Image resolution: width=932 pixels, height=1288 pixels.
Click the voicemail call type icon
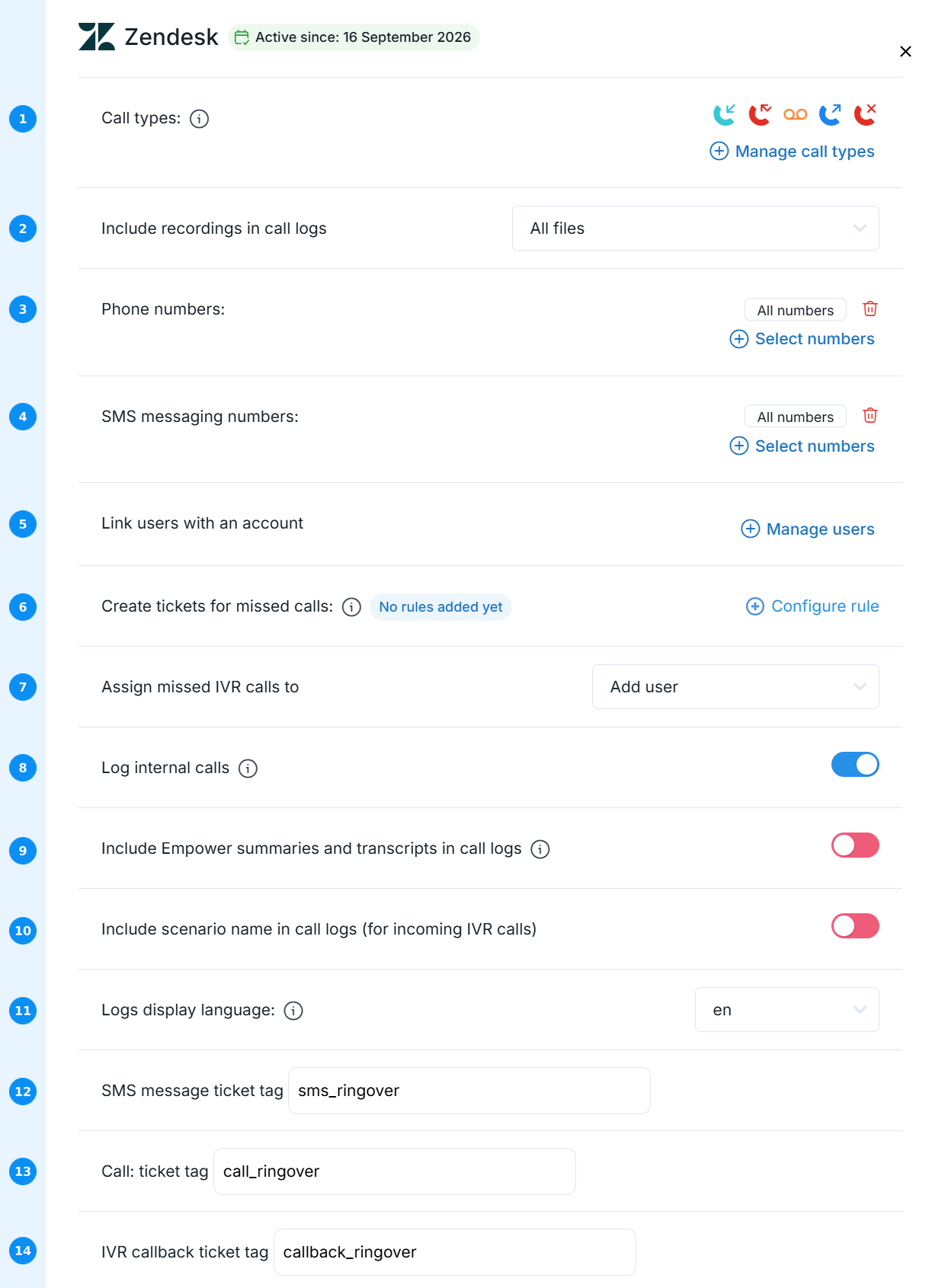[795, 114]
